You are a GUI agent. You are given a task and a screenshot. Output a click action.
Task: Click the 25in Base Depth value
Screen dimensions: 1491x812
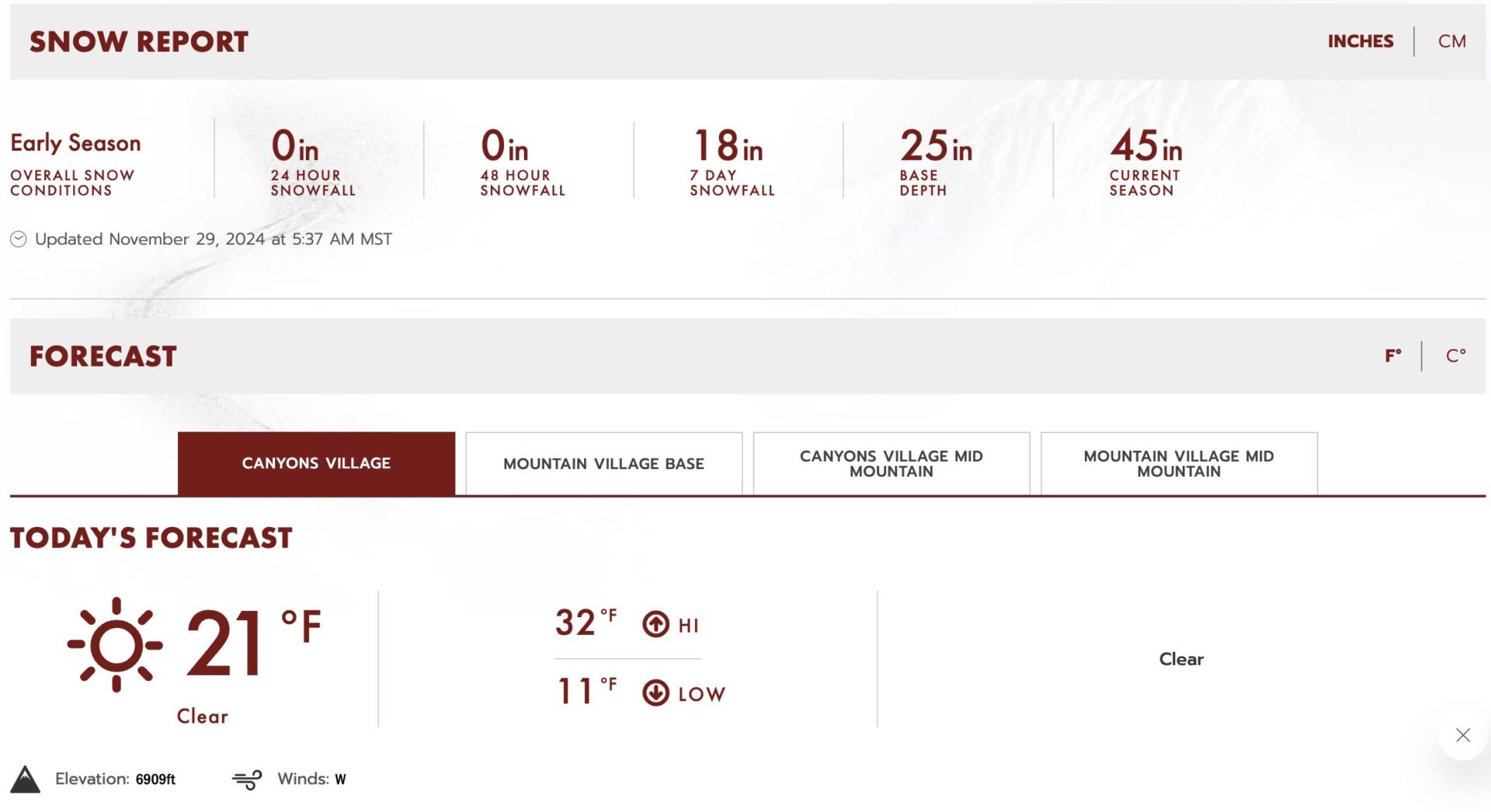tap(936, 145)
